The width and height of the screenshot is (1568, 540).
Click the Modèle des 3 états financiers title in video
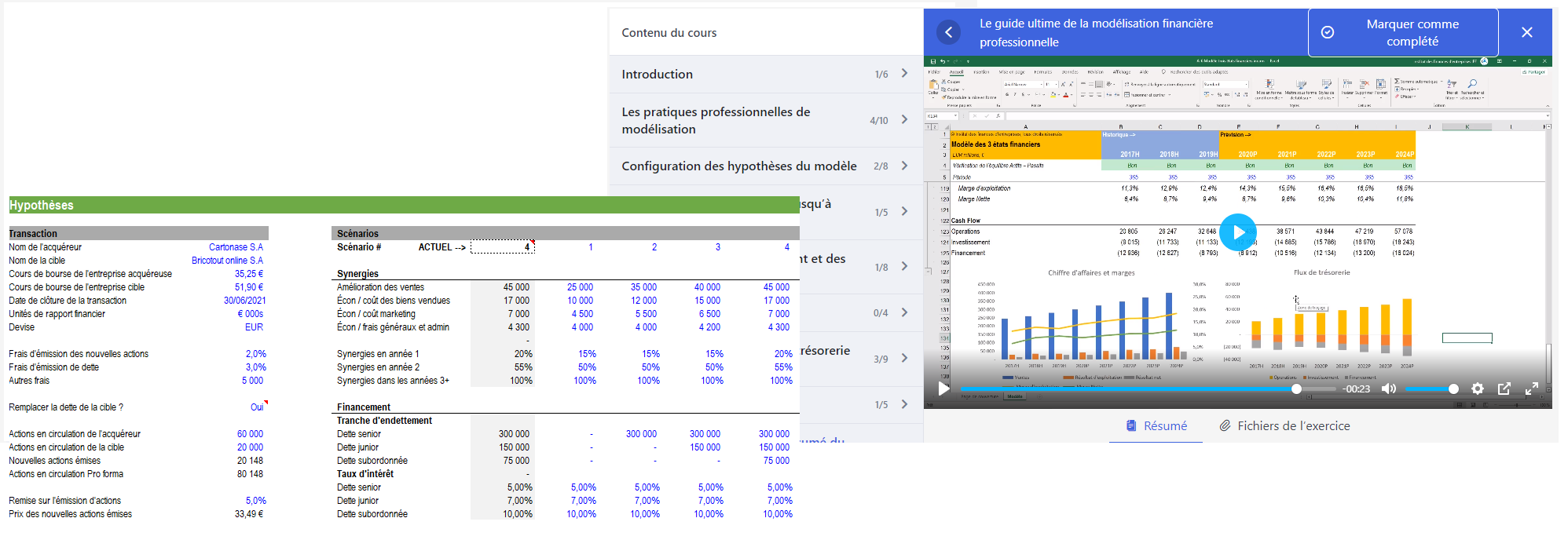[x=995, y=144]
